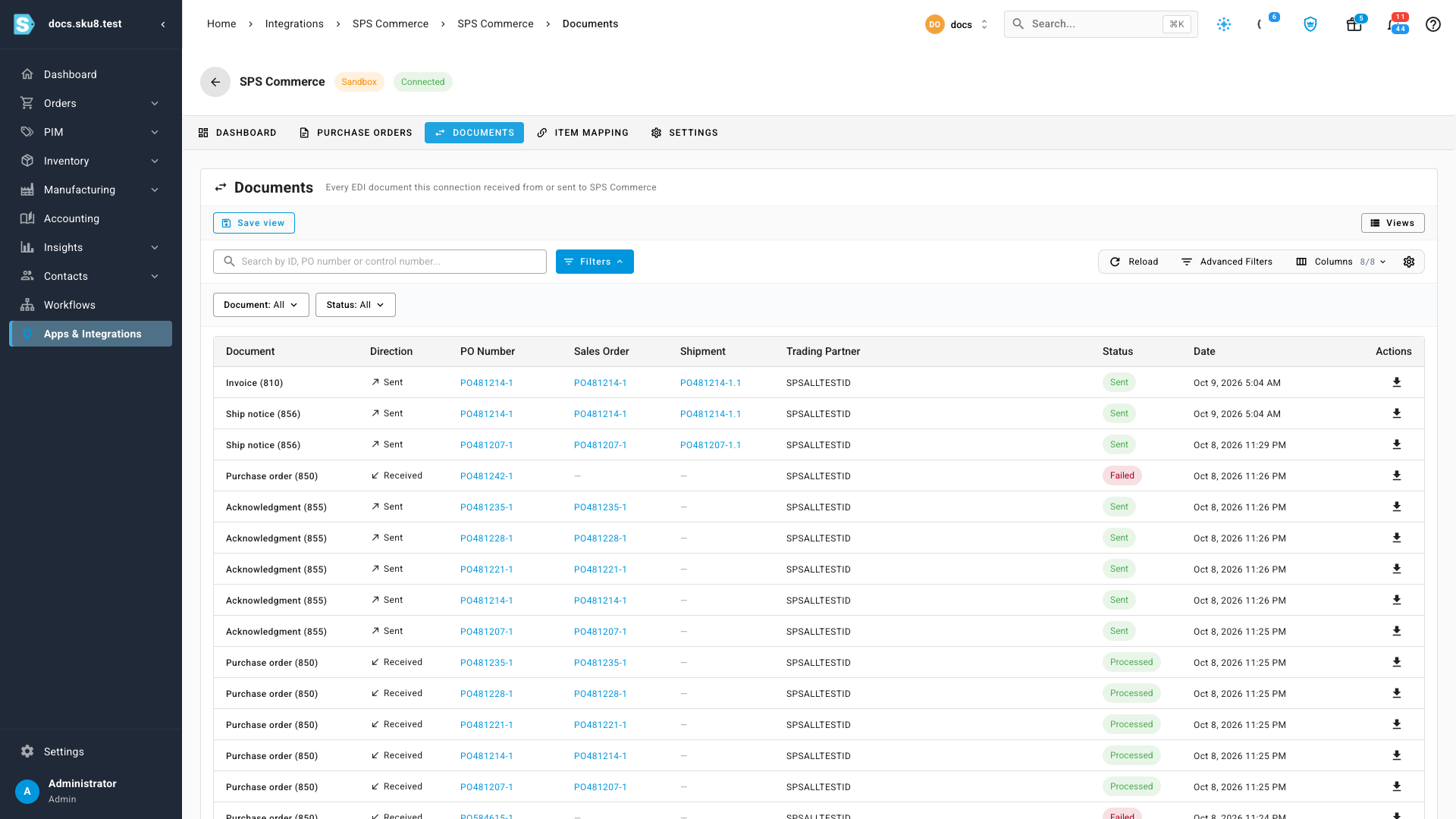Open notifications bell with red badge
1456x819 pixels.
pyautogui.click(x=1395, y=24)
